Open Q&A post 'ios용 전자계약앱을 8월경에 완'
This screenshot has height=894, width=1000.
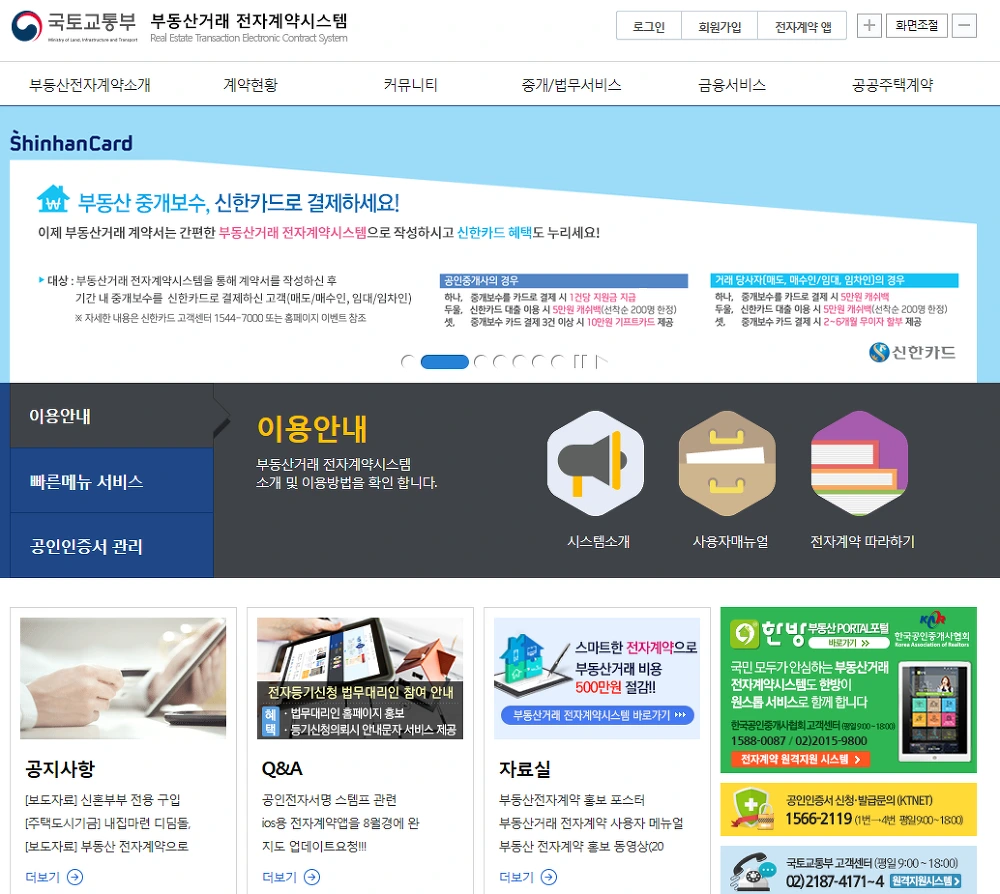[x=341, y=823]
